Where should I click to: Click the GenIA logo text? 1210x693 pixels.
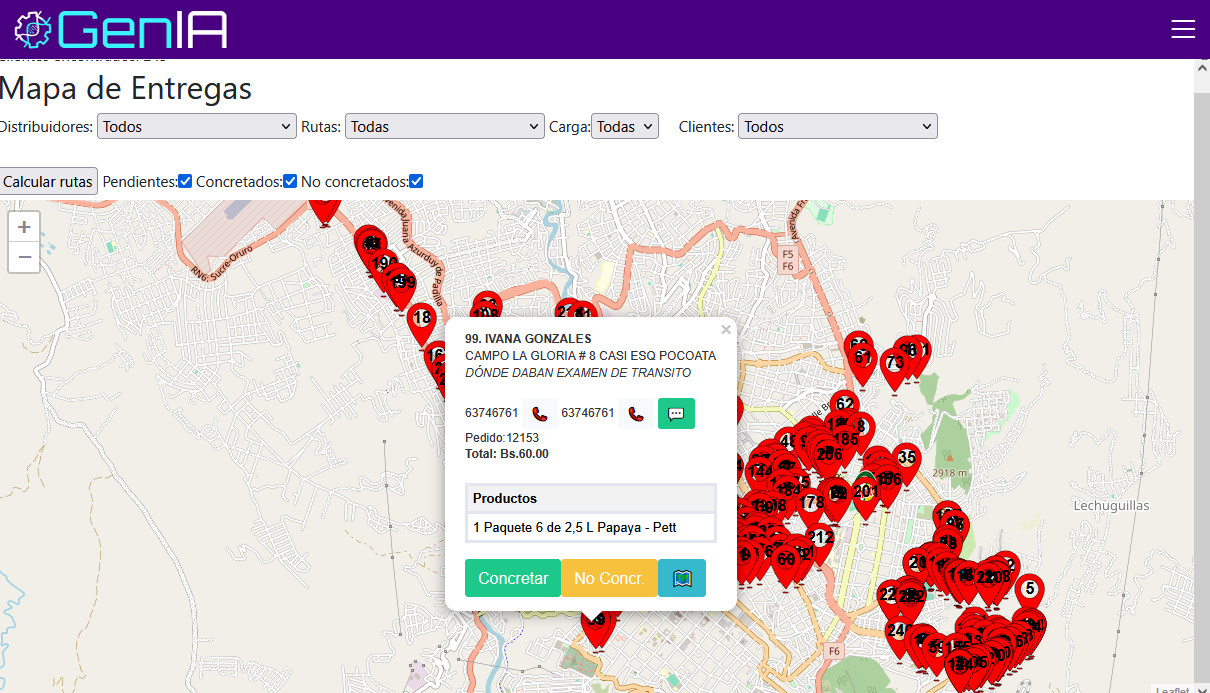tap(143, 30)
